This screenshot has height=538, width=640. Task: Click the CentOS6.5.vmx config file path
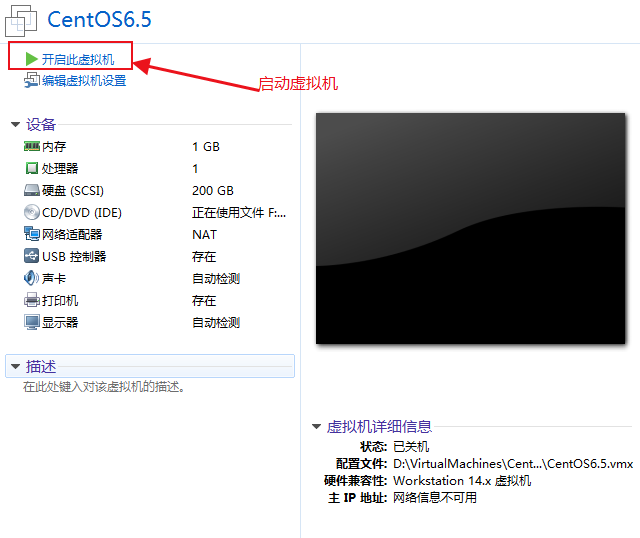coord(513,464)
